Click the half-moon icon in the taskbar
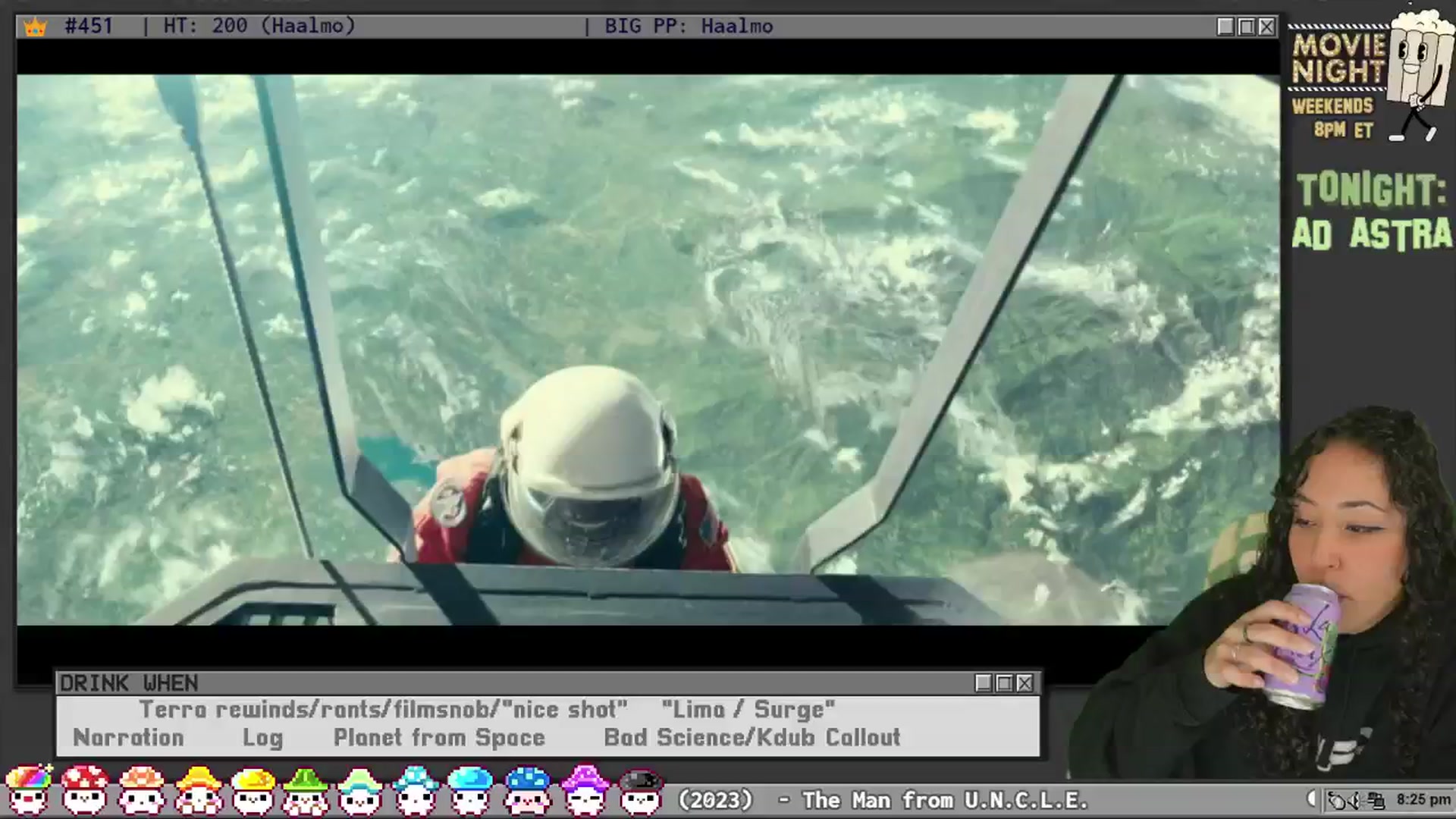 [1312, 799]
